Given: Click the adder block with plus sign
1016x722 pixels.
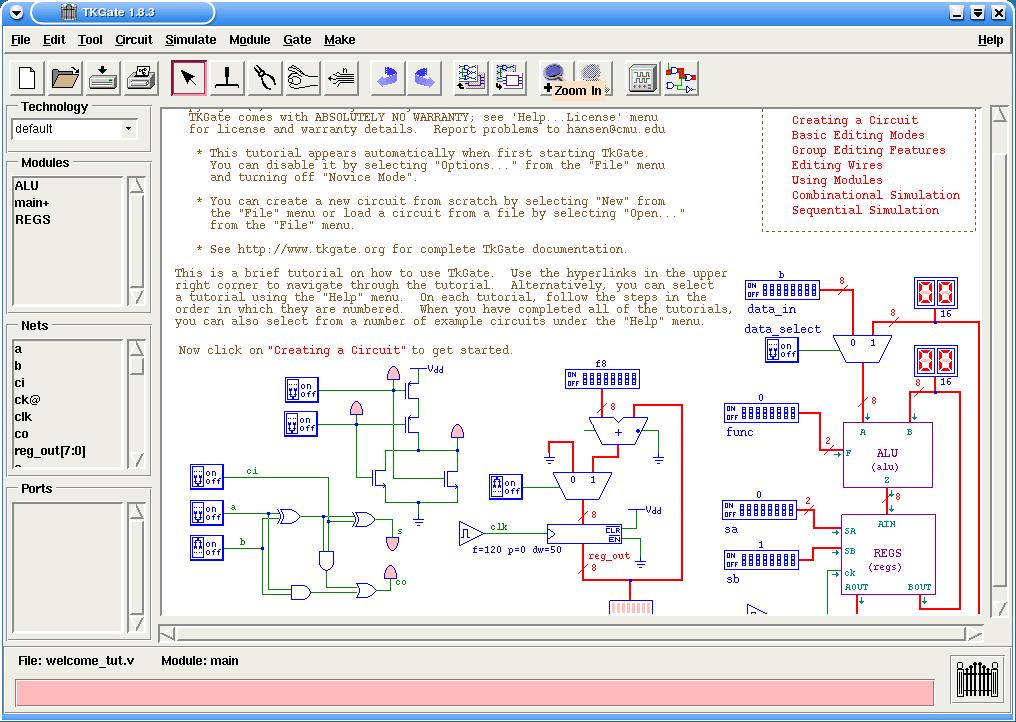Looking at the screenshot, I should click(x=619, y=430).
